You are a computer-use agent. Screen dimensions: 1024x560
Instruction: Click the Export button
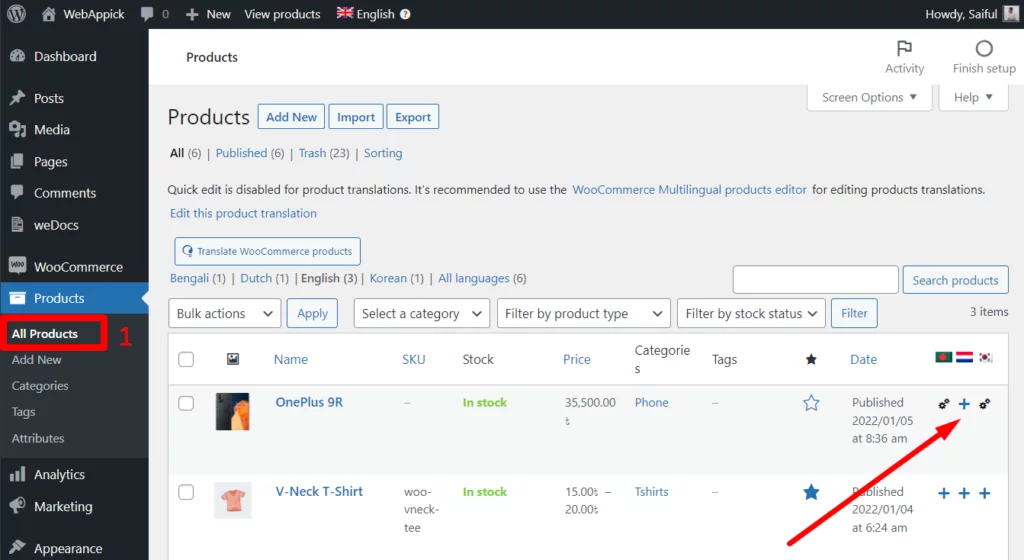[x=413, y=117]
